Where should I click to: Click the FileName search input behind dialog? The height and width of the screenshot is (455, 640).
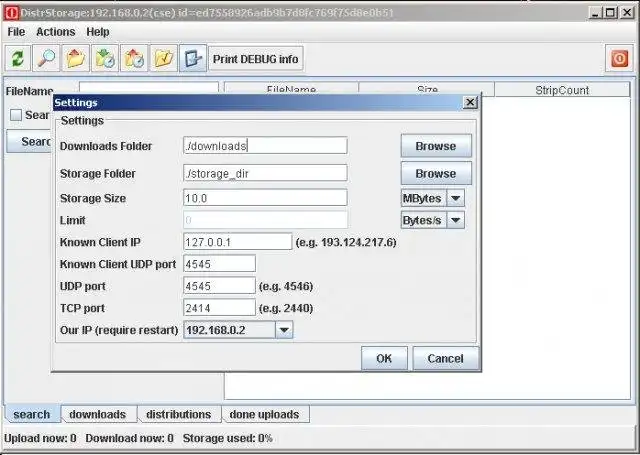tap(149, 87)
